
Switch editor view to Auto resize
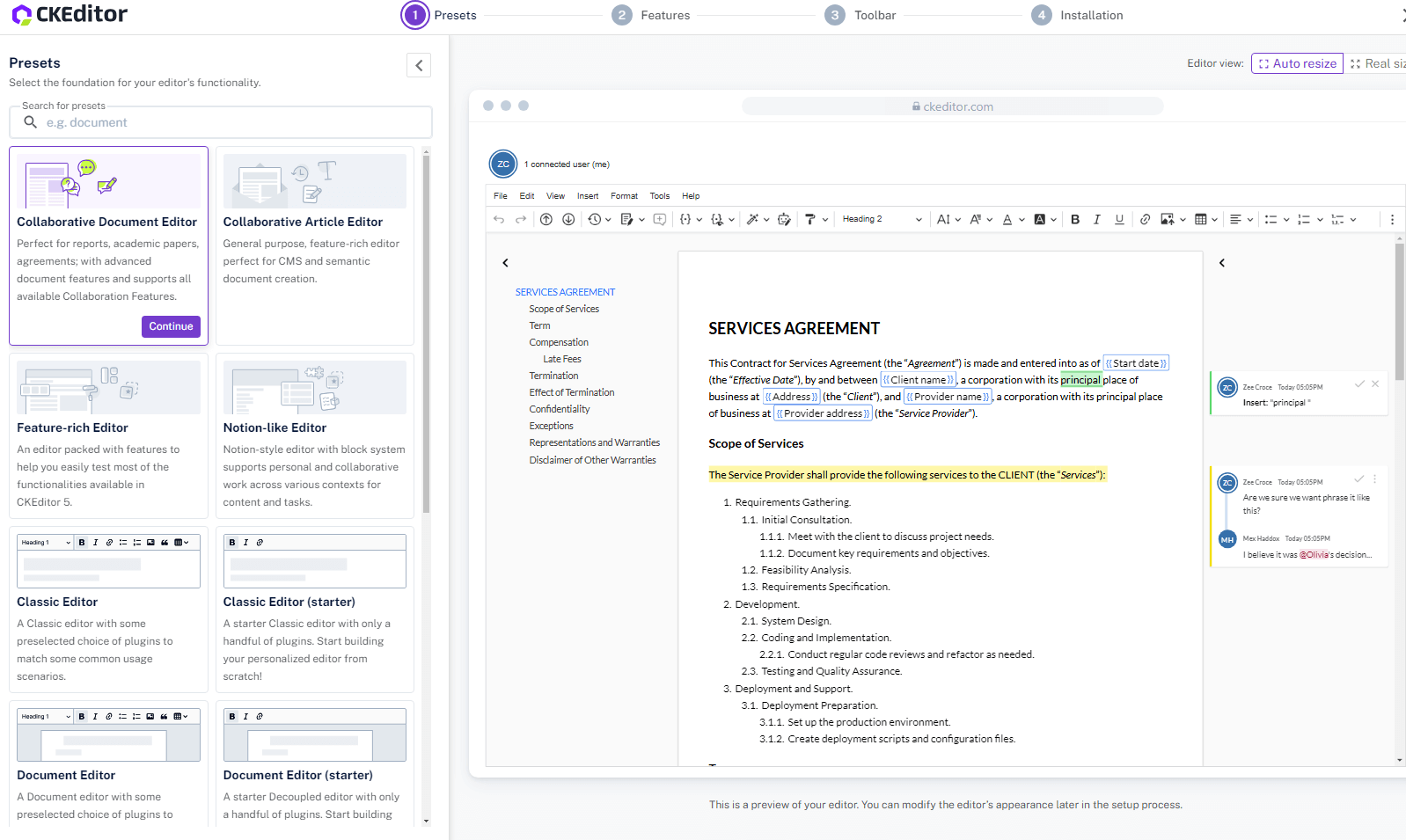point(1297,63)
